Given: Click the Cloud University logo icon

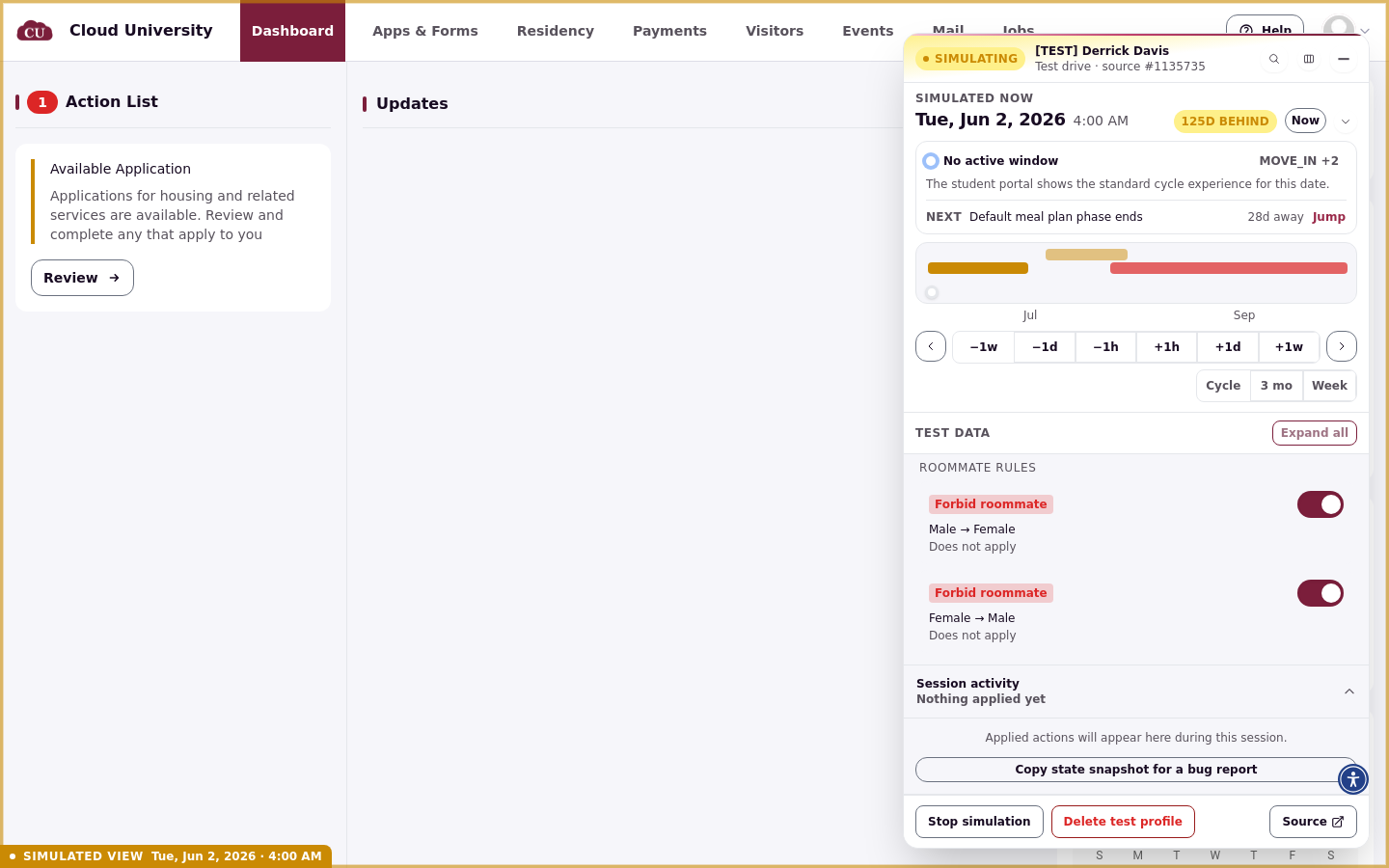Looking at the screenshot, I should pyautogui.click(x=35, y=31).
